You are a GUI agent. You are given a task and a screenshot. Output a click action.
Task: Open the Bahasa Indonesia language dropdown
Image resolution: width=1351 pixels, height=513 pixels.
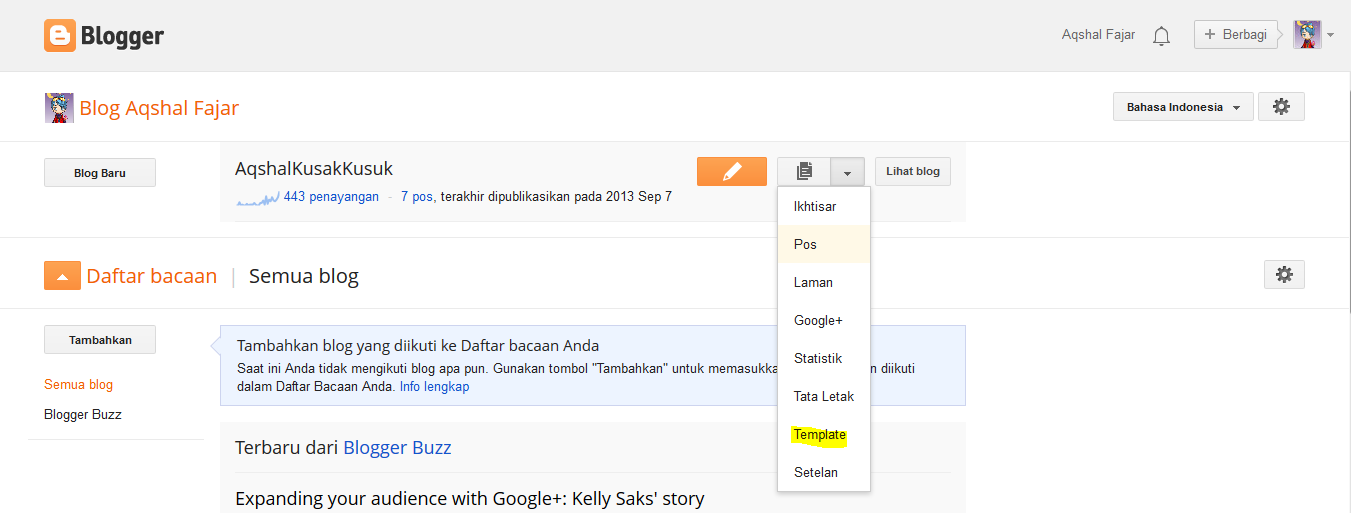point(1183,107)
